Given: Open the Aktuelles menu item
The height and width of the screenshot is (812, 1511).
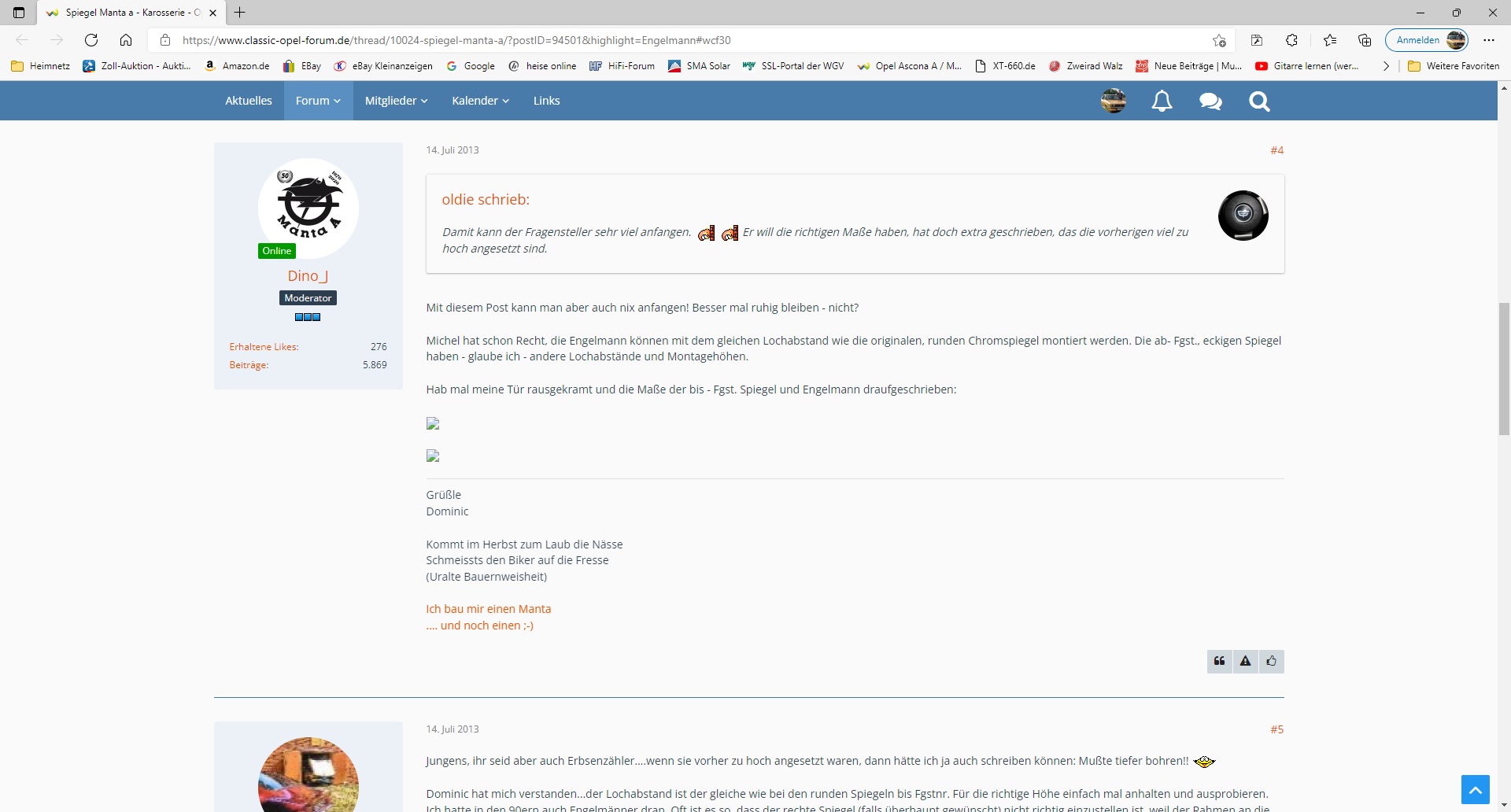Looking at the screenshot, I should (x=249, y=101).
